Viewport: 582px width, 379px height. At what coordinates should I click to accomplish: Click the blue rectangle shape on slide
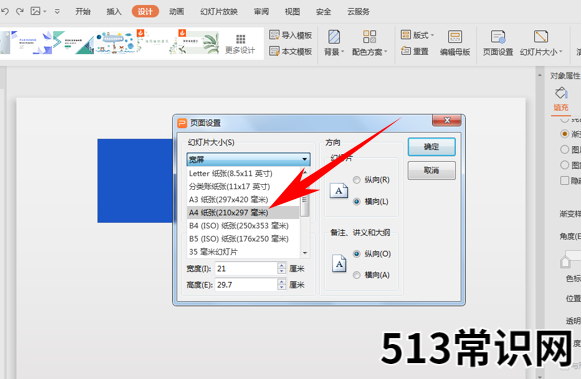tap(135, 181)
